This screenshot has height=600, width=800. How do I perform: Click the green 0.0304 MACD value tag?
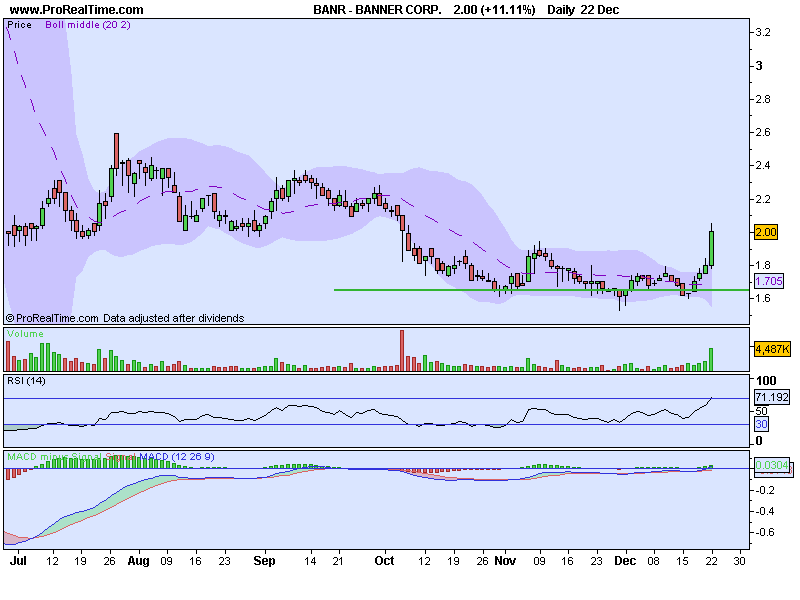pos(771,465)
